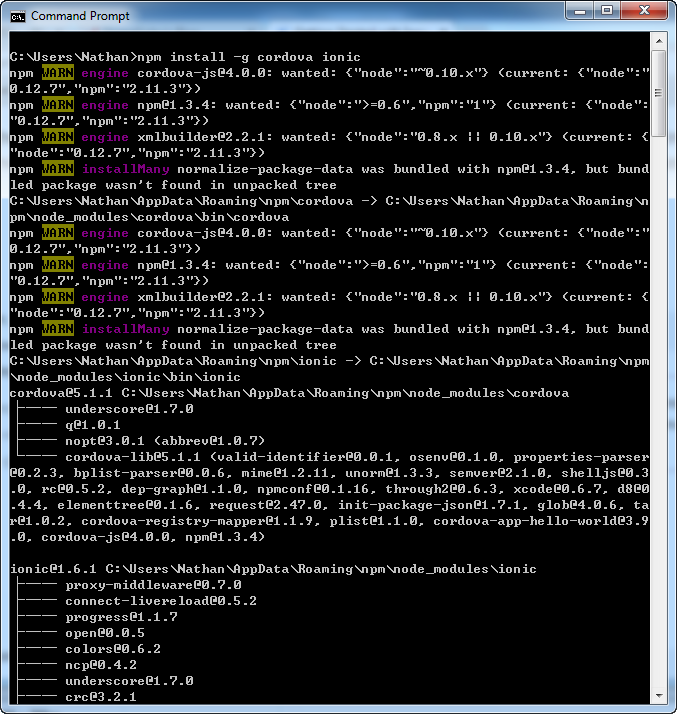Click the 'cordova@5.1.1' package line
Image resolution: width=677 pixels, height=714 pixels.
pos(289,393)
